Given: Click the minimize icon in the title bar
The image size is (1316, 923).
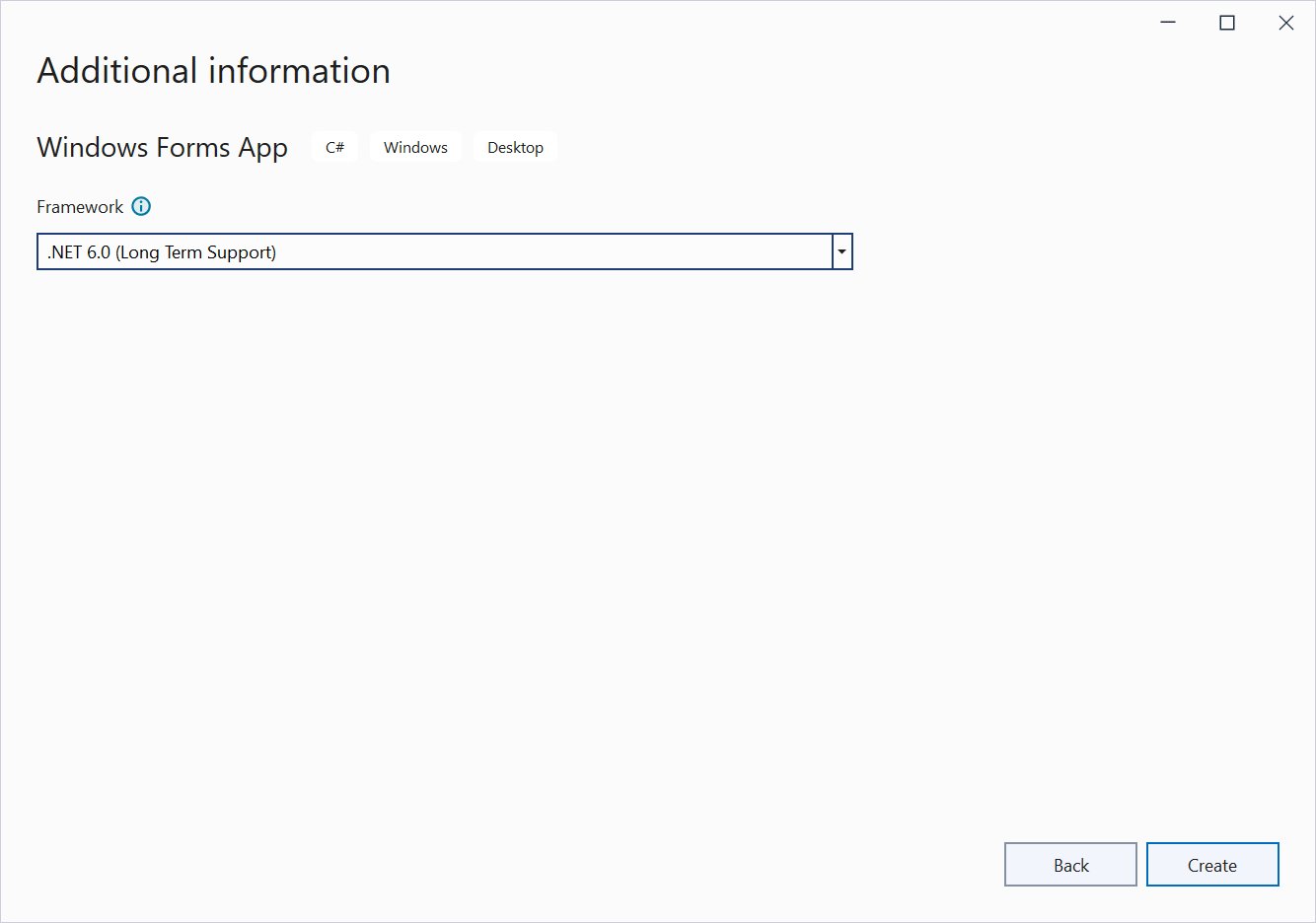Looking at the screenshot, I should click(1167, 22).
